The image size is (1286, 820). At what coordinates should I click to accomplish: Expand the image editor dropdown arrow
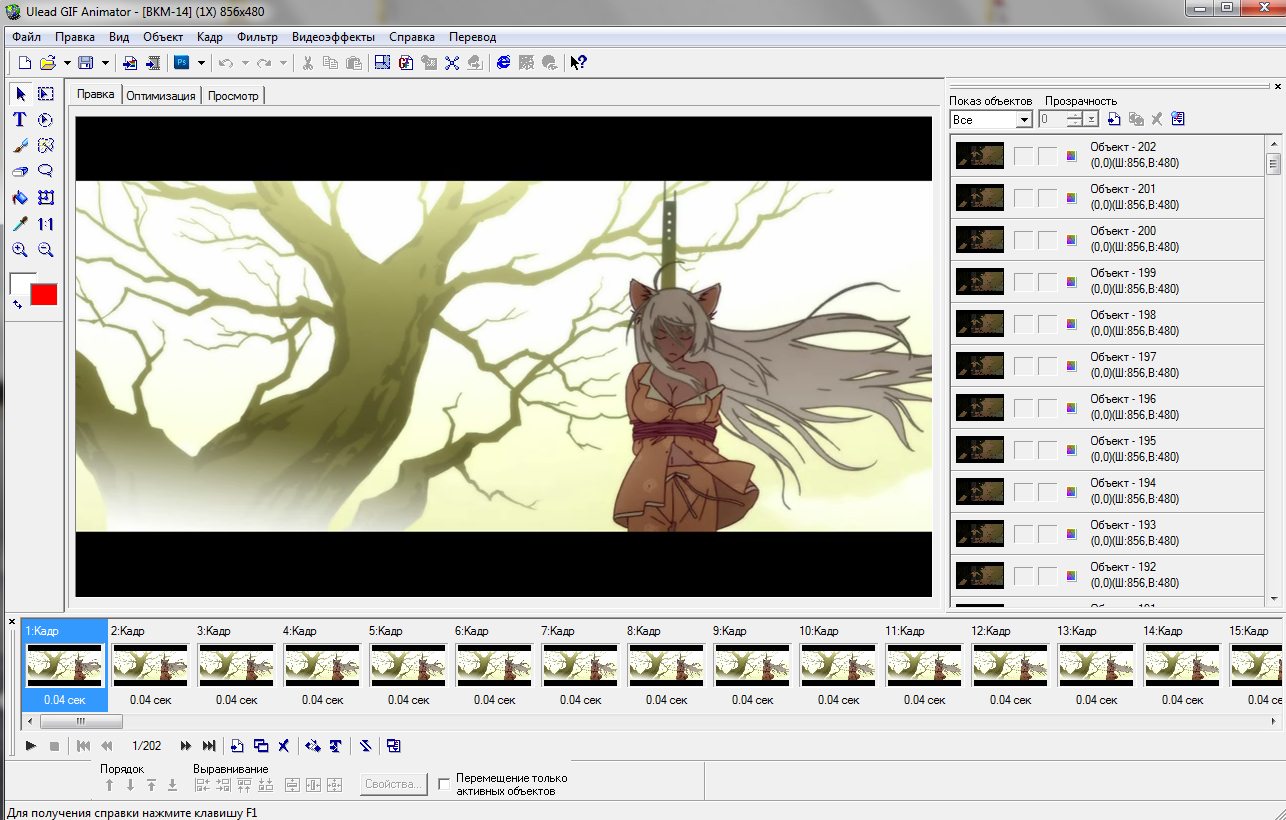(x=201, y=63)
